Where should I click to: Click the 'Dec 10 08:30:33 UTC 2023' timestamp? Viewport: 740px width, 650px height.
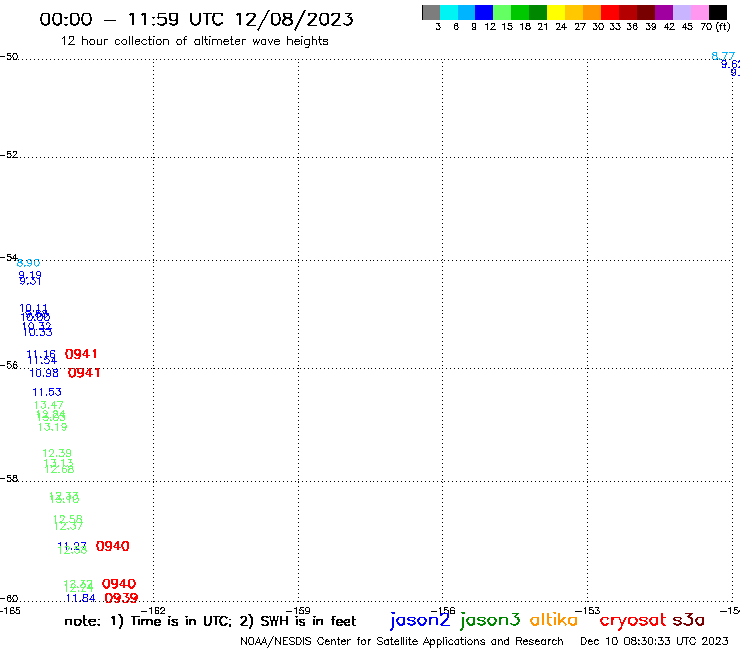pos(654,641)
